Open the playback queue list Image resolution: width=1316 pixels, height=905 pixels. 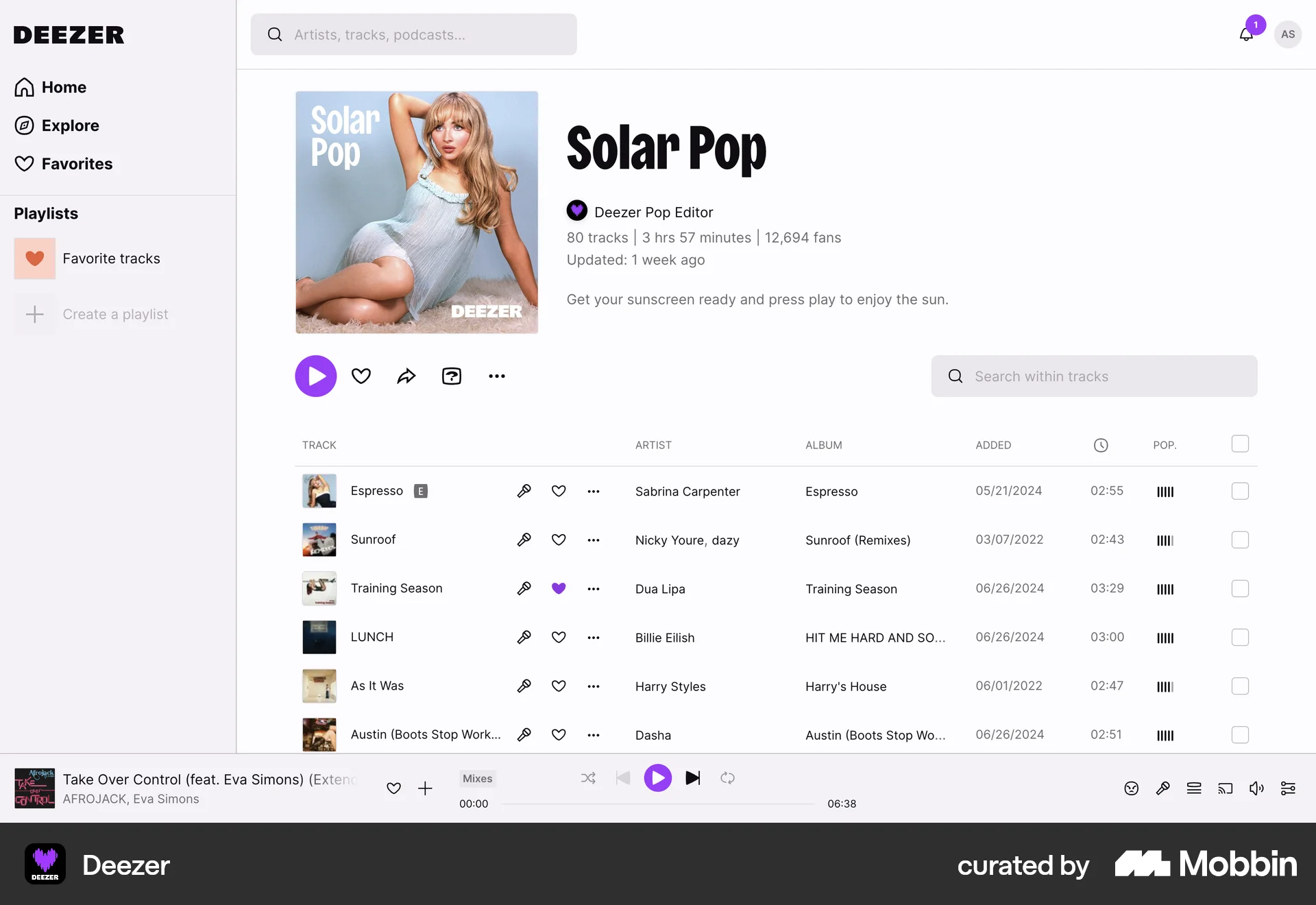pos(1194,788)
